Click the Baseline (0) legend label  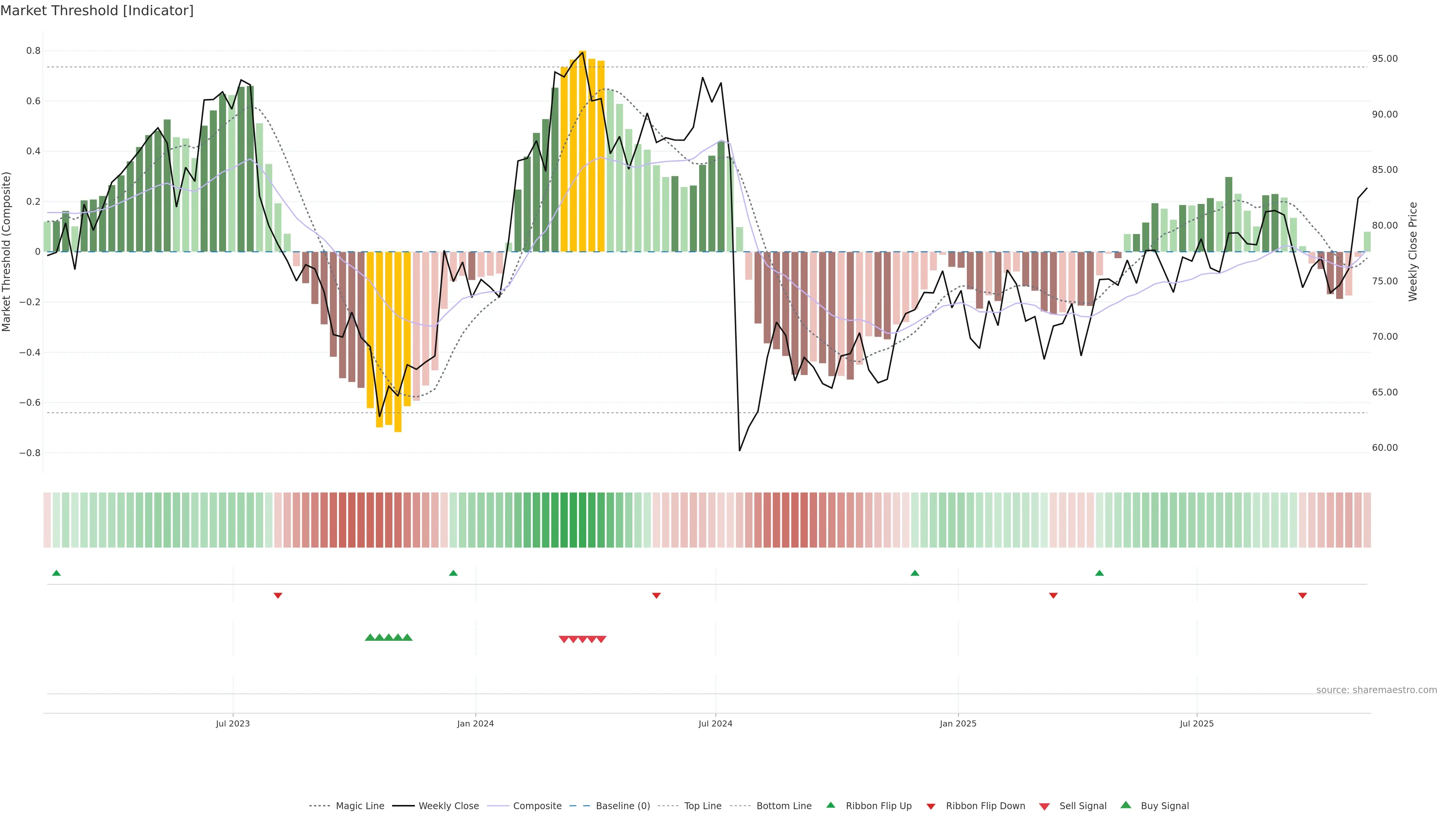[x=623, y=806]
